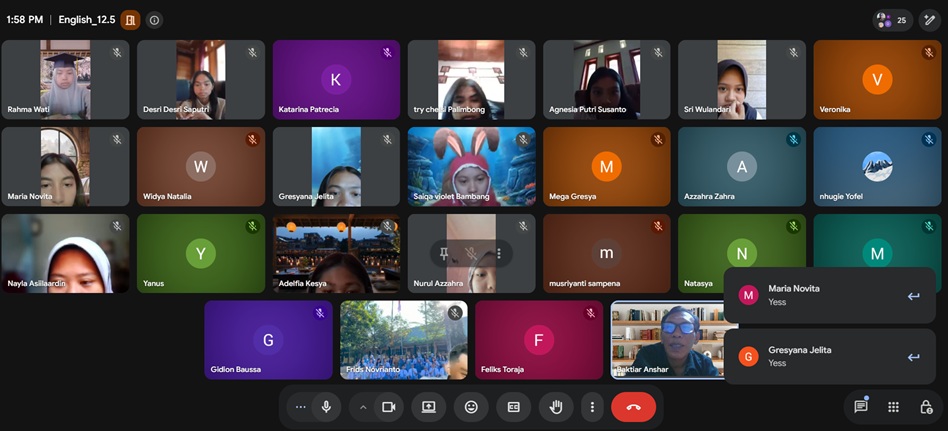Click muted mic icon on Sri Wulandari's tile
This screenshot has width=948, height=431.
point(794,53)
